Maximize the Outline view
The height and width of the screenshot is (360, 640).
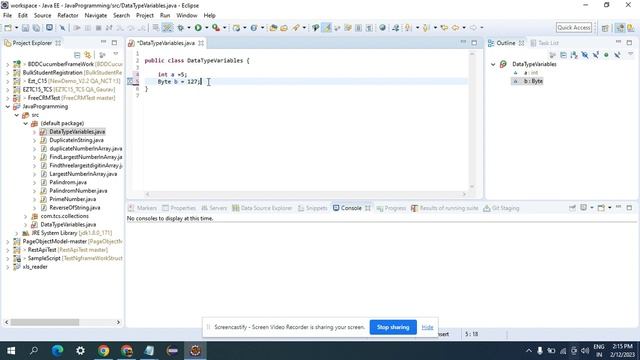(629, 42)
